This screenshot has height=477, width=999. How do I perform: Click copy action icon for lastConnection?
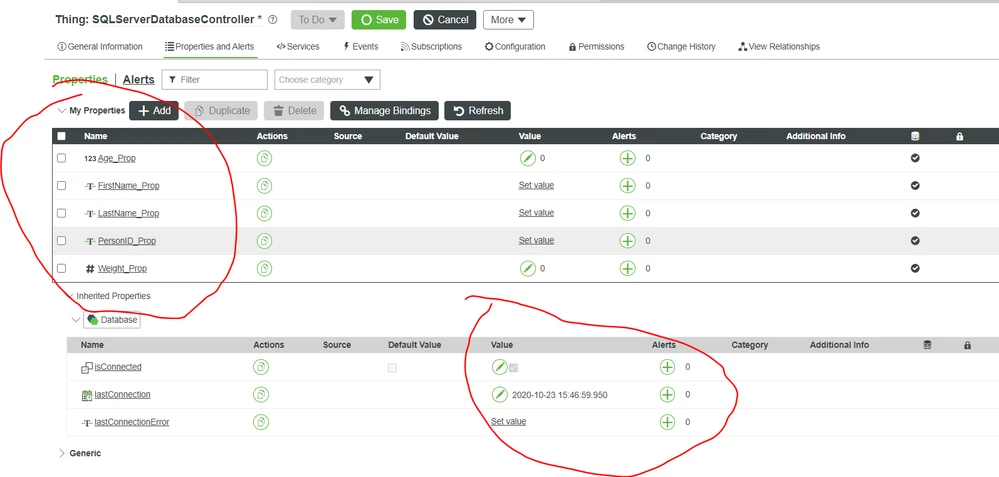(261, 394)
